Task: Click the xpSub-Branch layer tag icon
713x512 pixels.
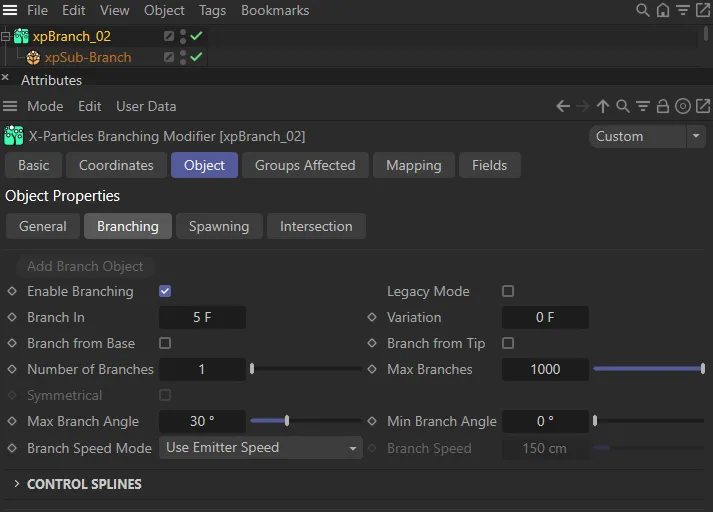Action: (169, 57)
